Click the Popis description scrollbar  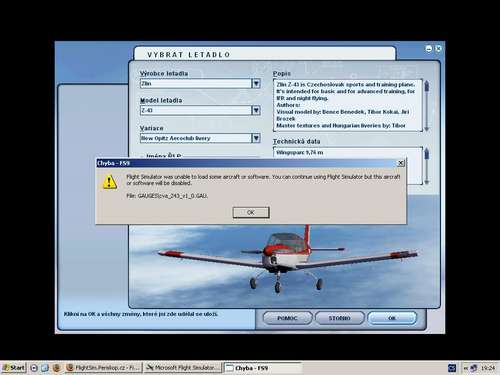tap(426, 105)
